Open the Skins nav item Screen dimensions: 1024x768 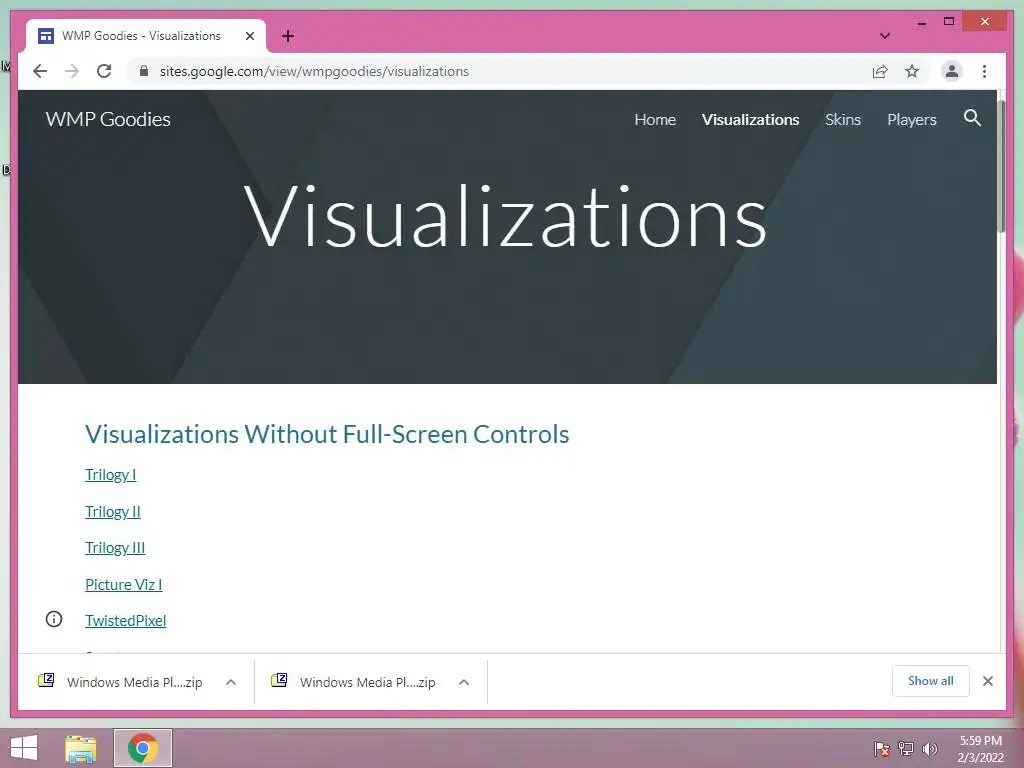(x=843, y=120)
